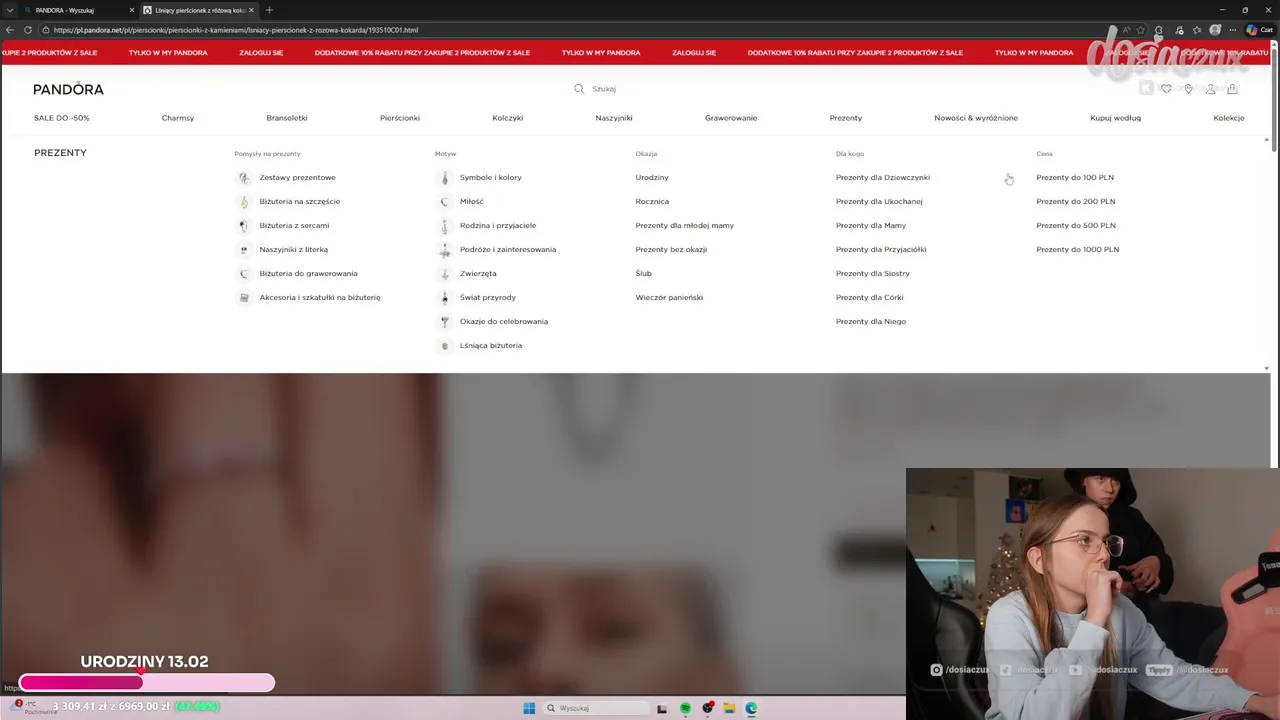Click the Podróże i zainteresowania charm icon

coord(445,249)
